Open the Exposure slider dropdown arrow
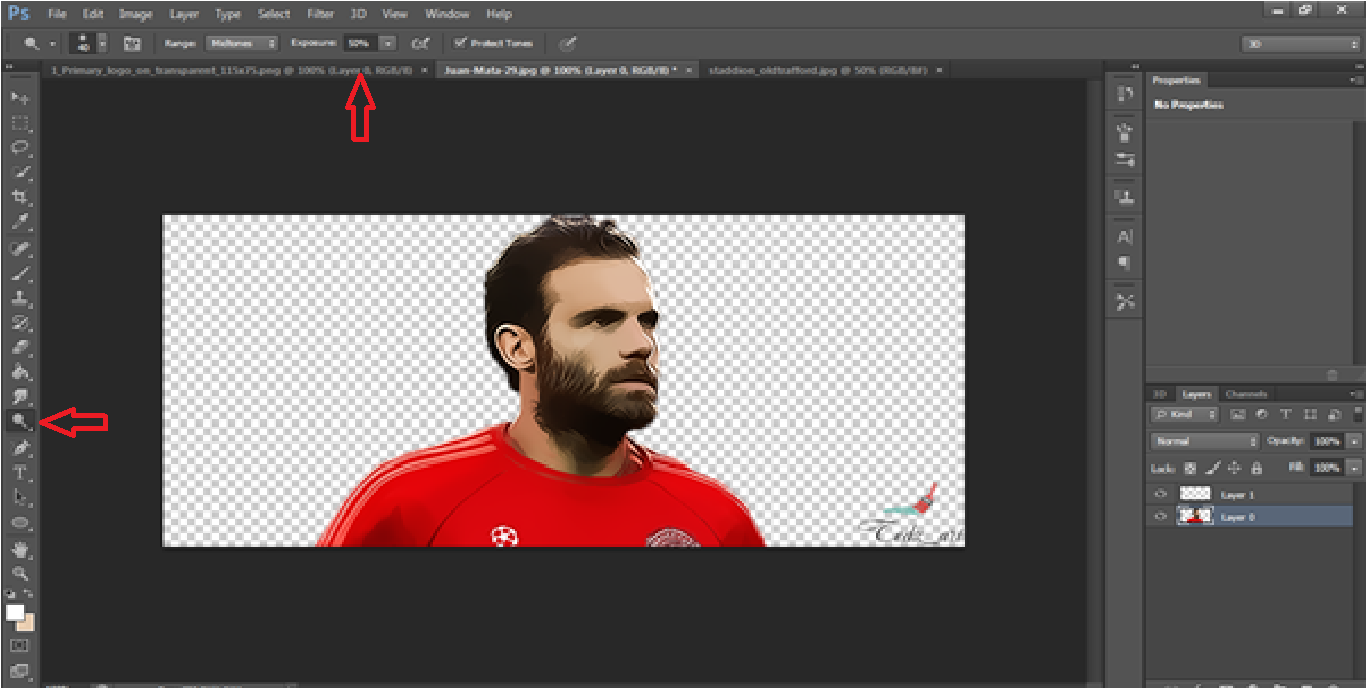This screenshot has height=688, width=1366. (x=388, y=43)
